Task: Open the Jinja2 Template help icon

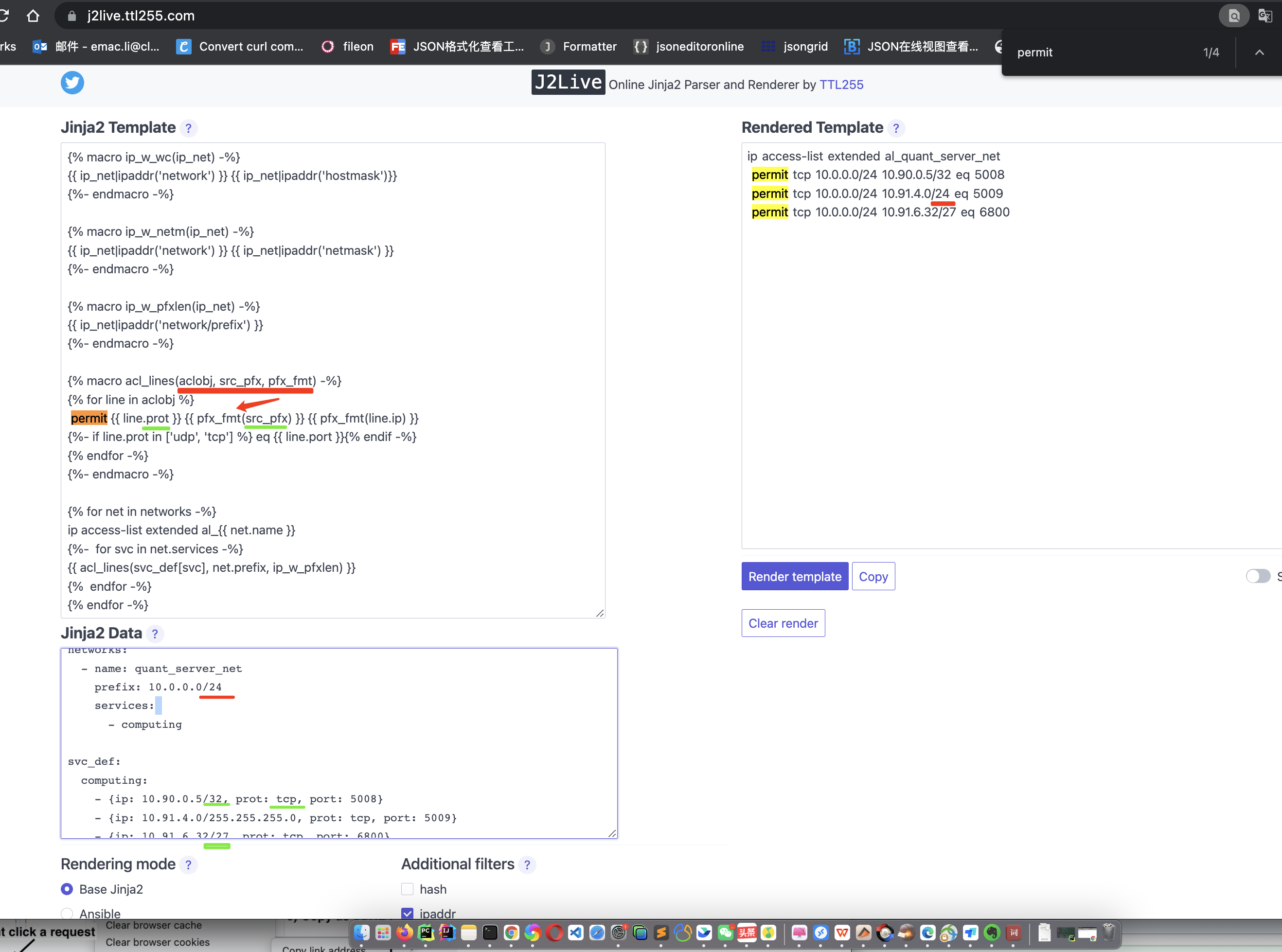Action: coord(189,128)
